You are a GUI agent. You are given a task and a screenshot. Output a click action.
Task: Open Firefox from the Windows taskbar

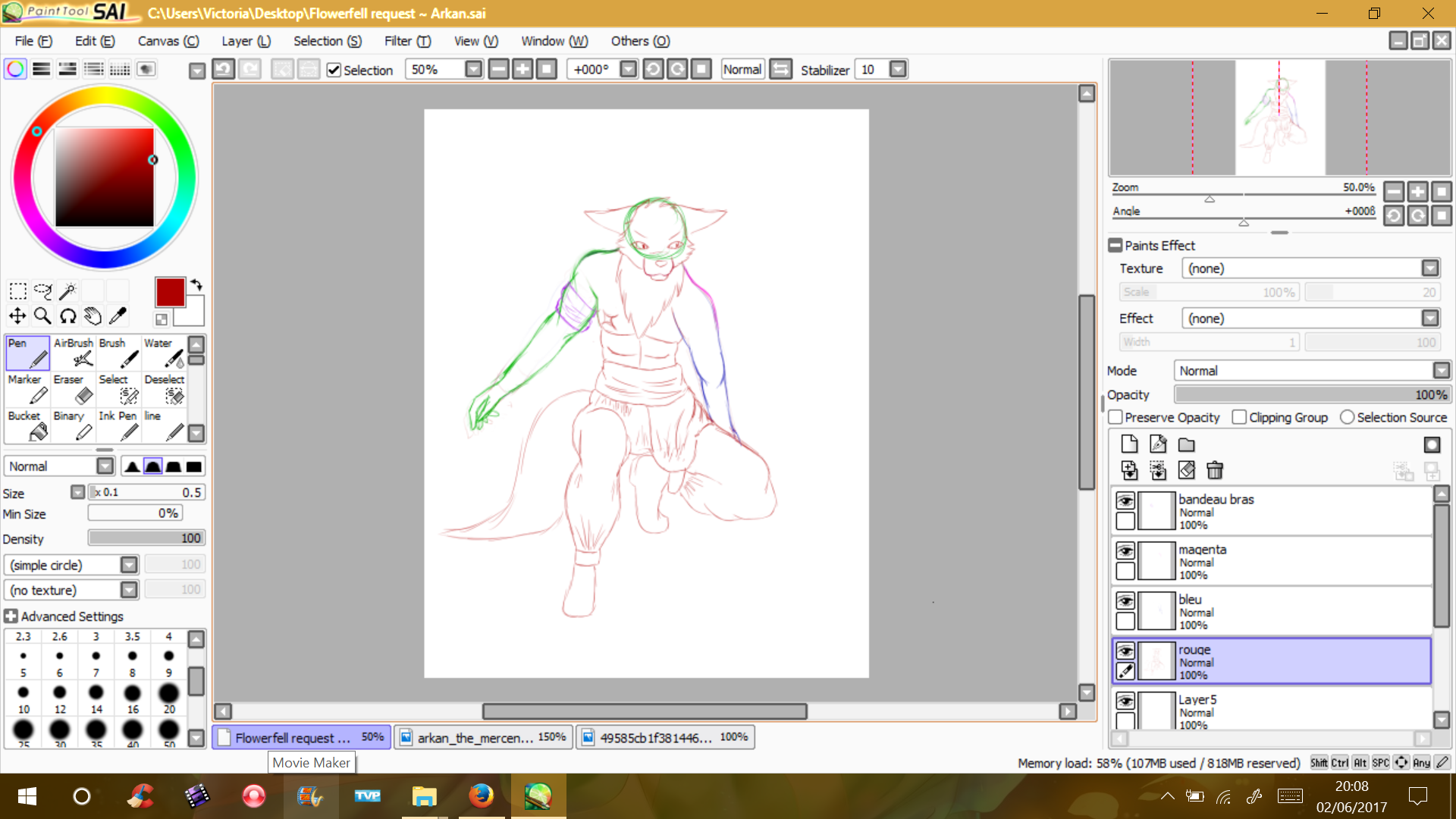480,795
